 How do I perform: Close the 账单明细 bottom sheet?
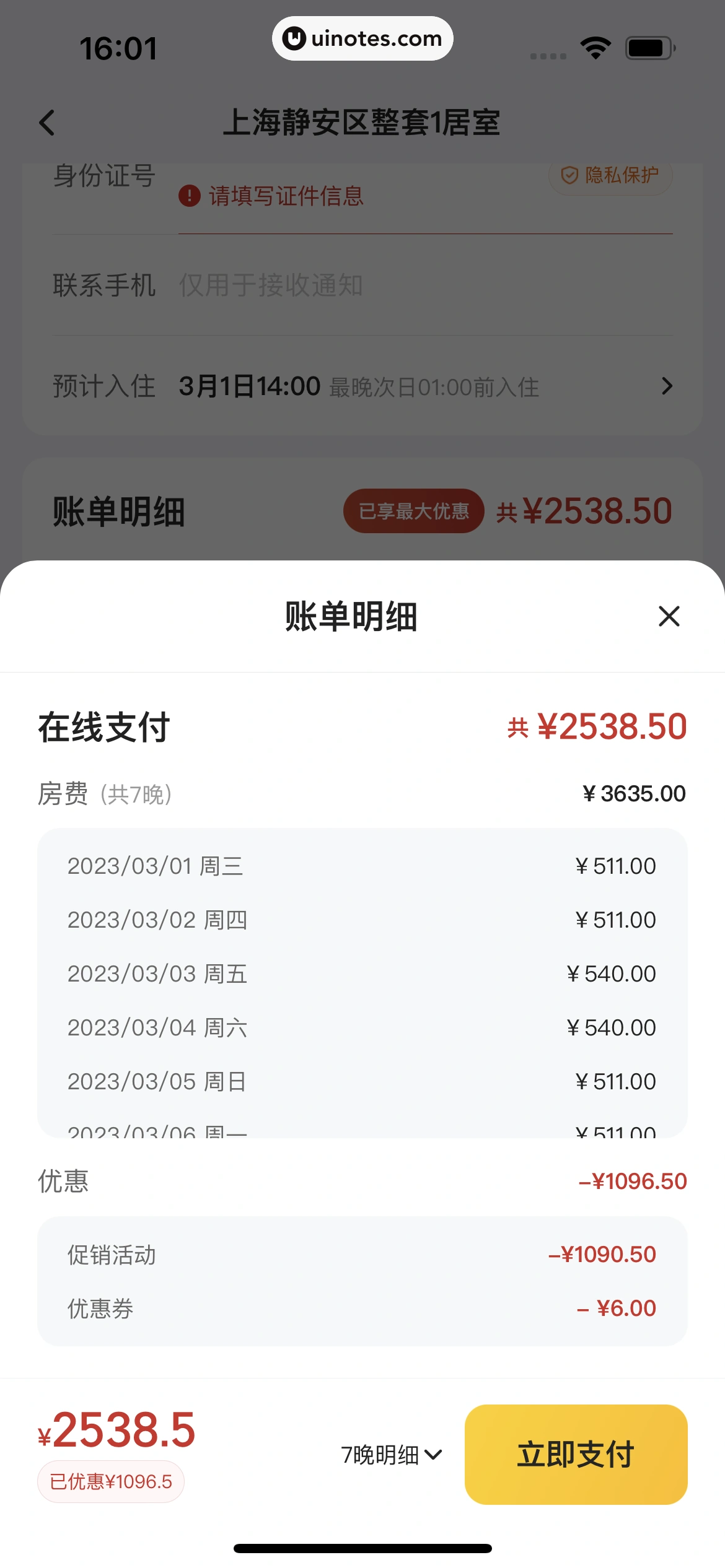[669, 616]
